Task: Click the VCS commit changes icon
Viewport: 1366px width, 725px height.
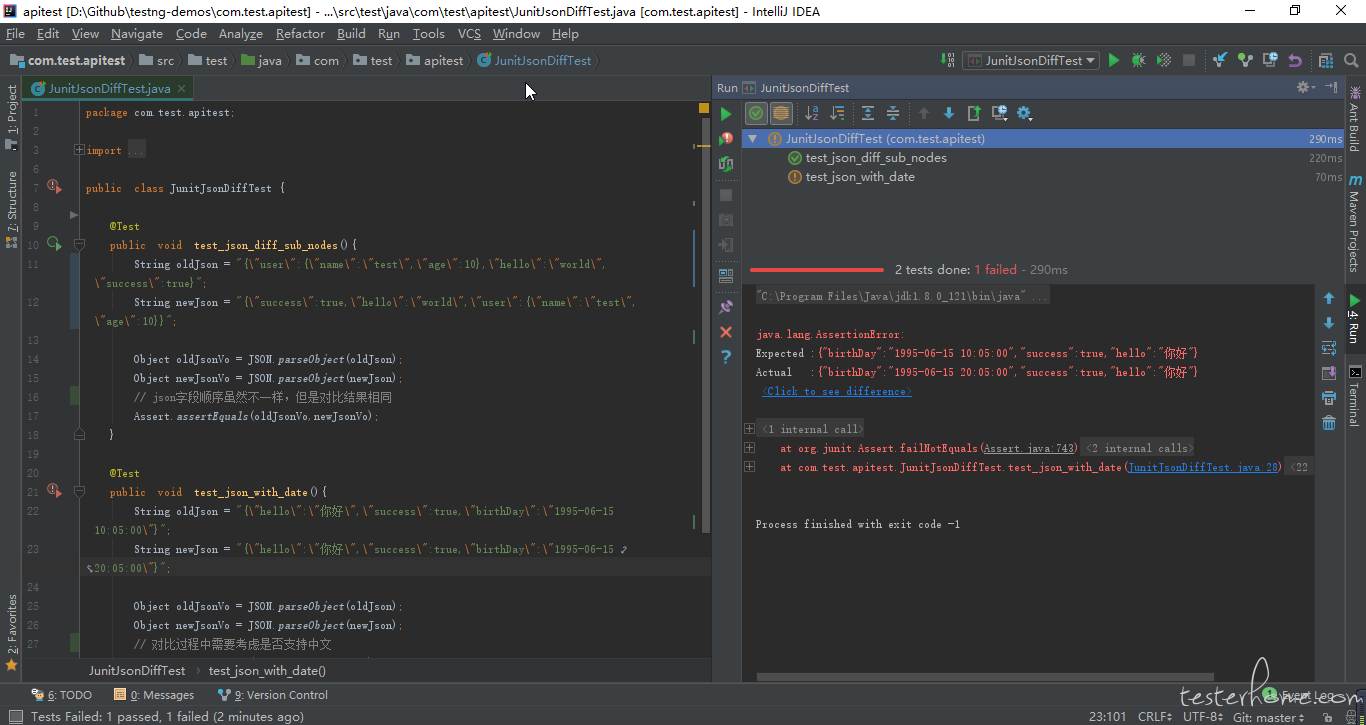Action: point(1245,60)
